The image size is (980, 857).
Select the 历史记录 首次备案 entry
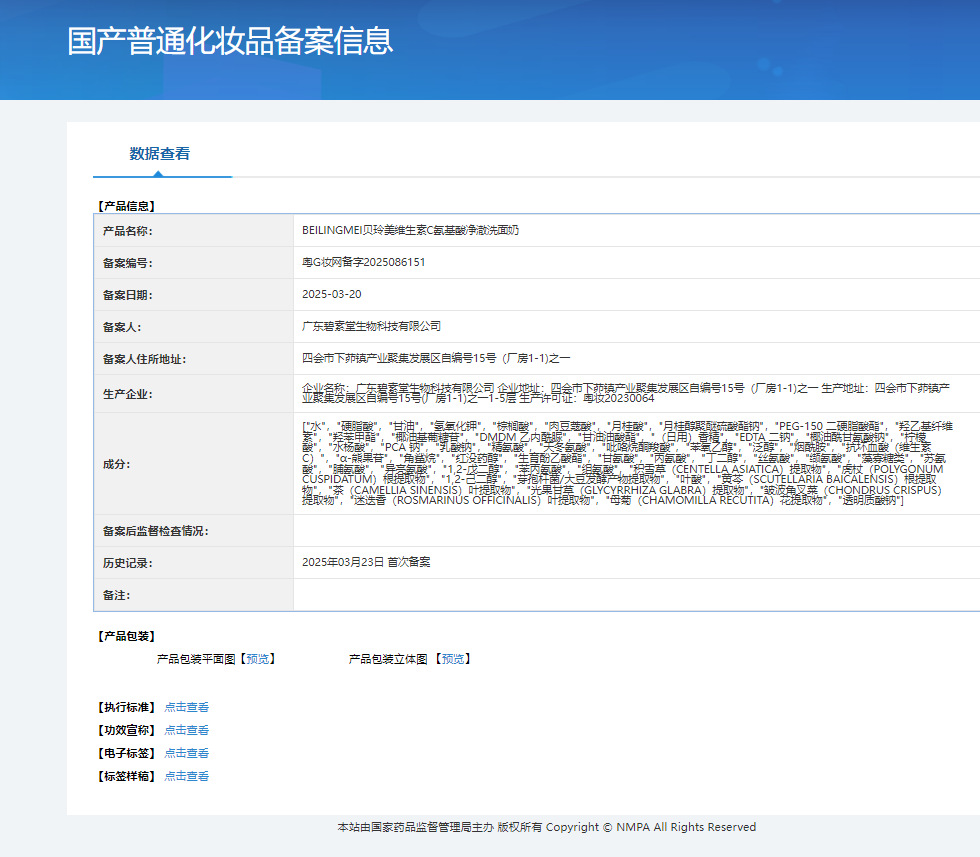pyautogui.click(x=366, y=562)
